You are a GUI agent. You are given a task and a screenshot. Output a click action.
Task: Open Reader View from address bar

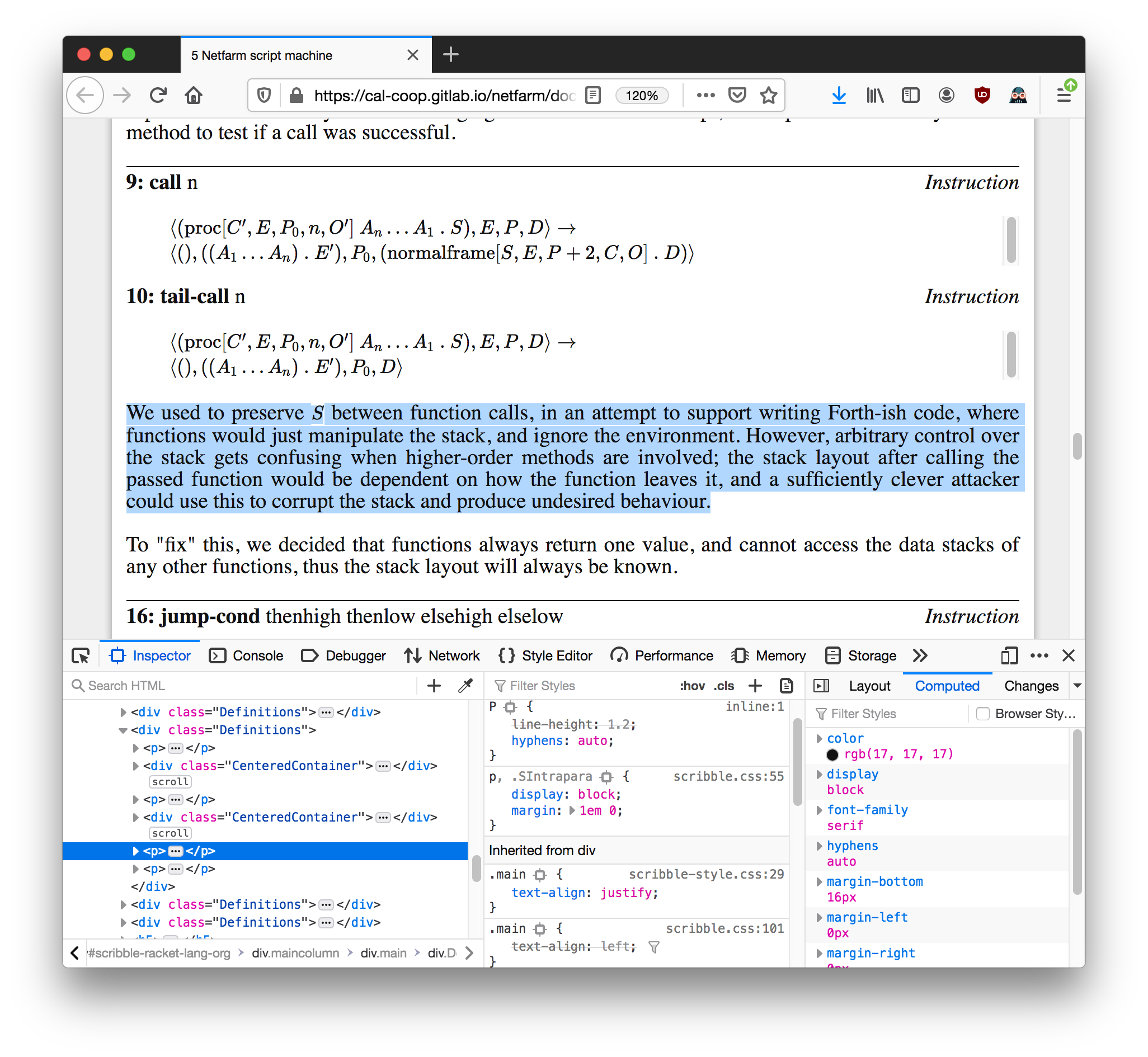[x=593, y=96]
